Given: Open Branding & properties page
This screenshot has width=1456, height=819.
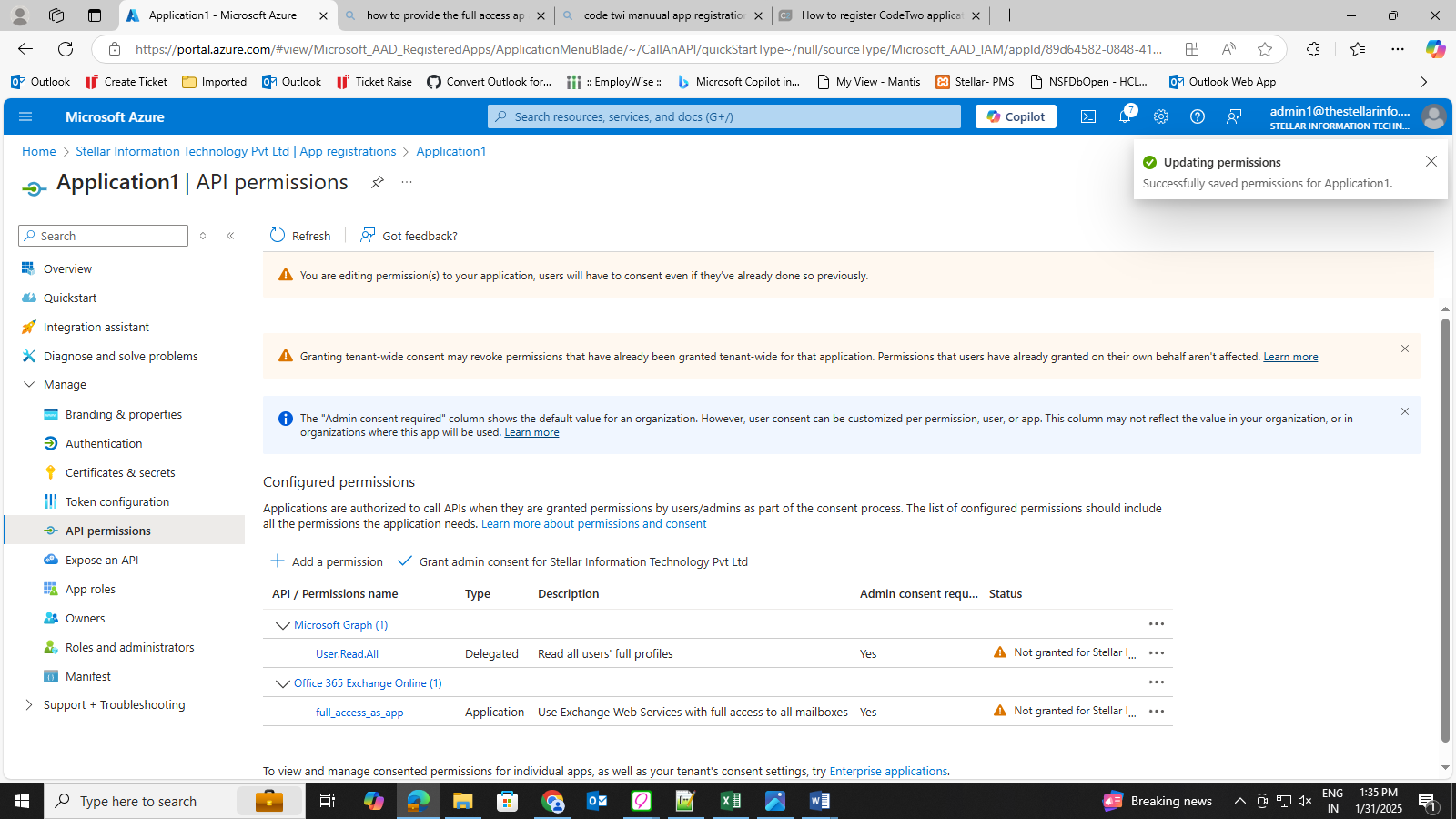Looking at the screenshot, I should pos(124,414).
